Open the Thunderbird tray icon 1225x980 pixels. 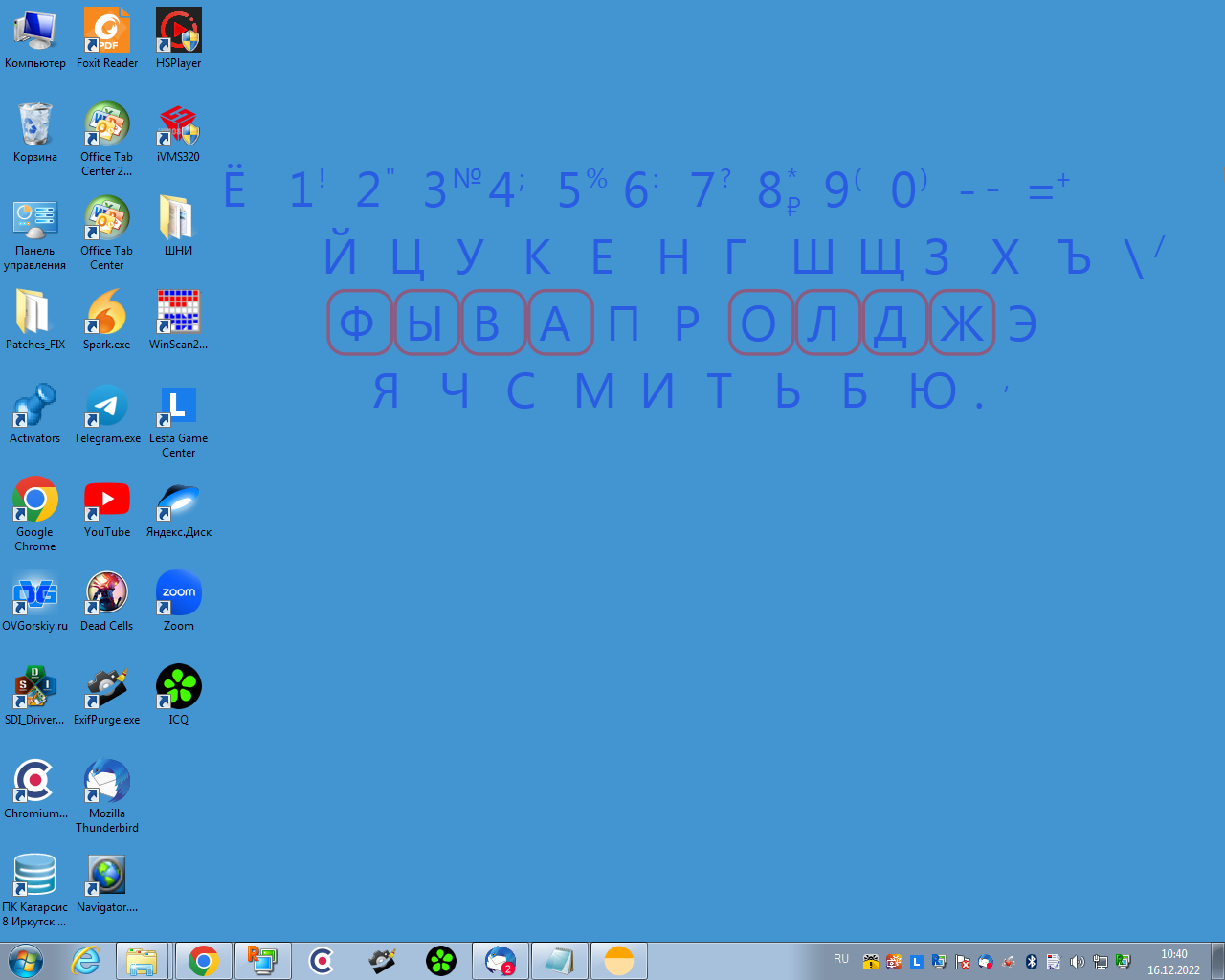click(x=986, y=962)
